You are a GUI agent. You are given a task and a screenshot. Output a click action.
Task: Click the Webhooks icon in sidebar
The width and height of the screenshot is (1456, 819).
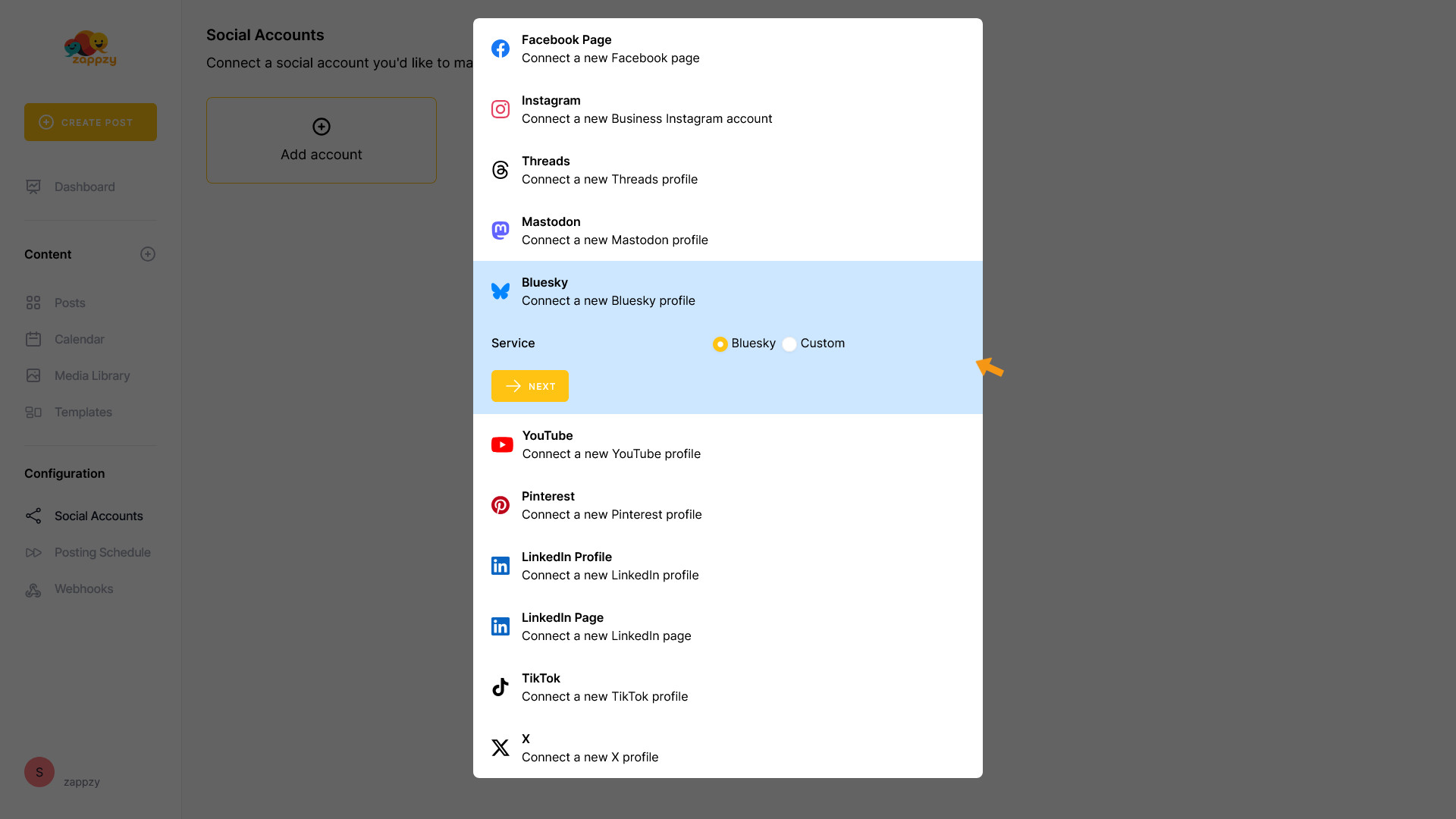click(x=33, y=589)
